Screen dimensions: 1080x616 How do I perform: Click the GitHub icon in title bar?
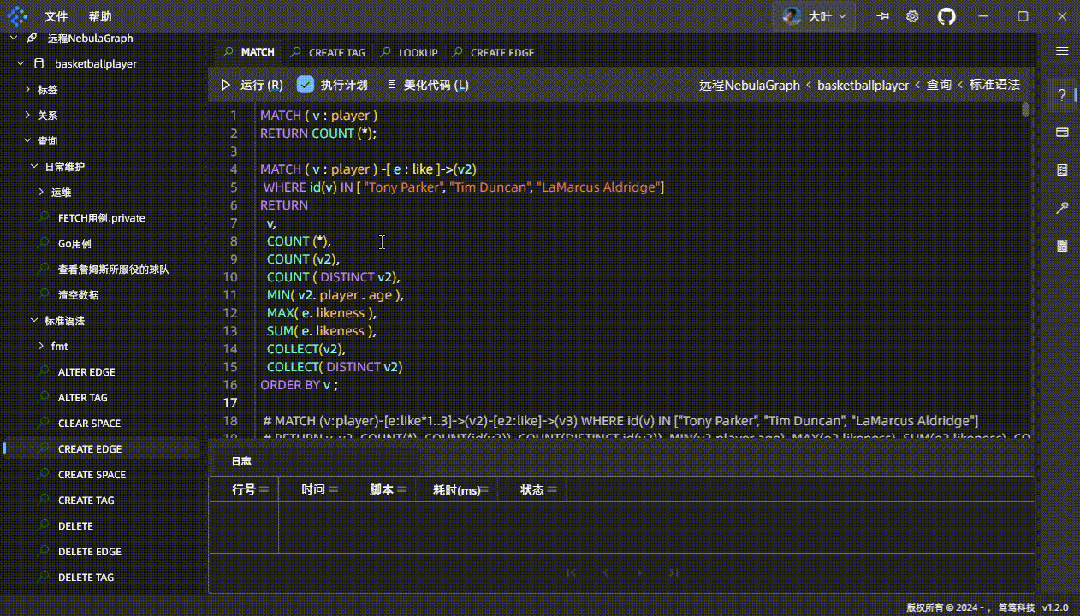tap(946, 17)
